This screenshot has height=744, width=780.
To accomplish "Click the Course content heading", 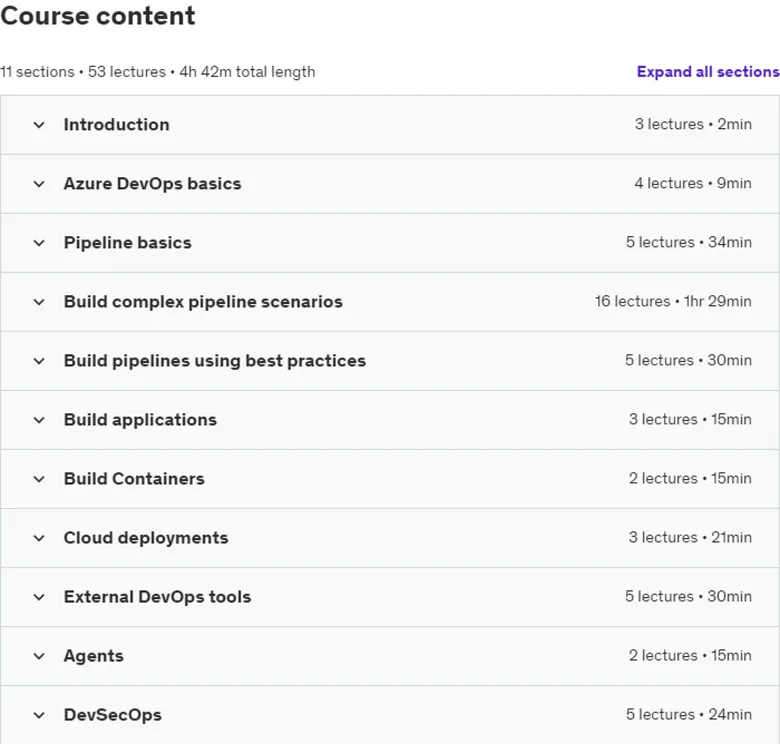I will point(98,16).
